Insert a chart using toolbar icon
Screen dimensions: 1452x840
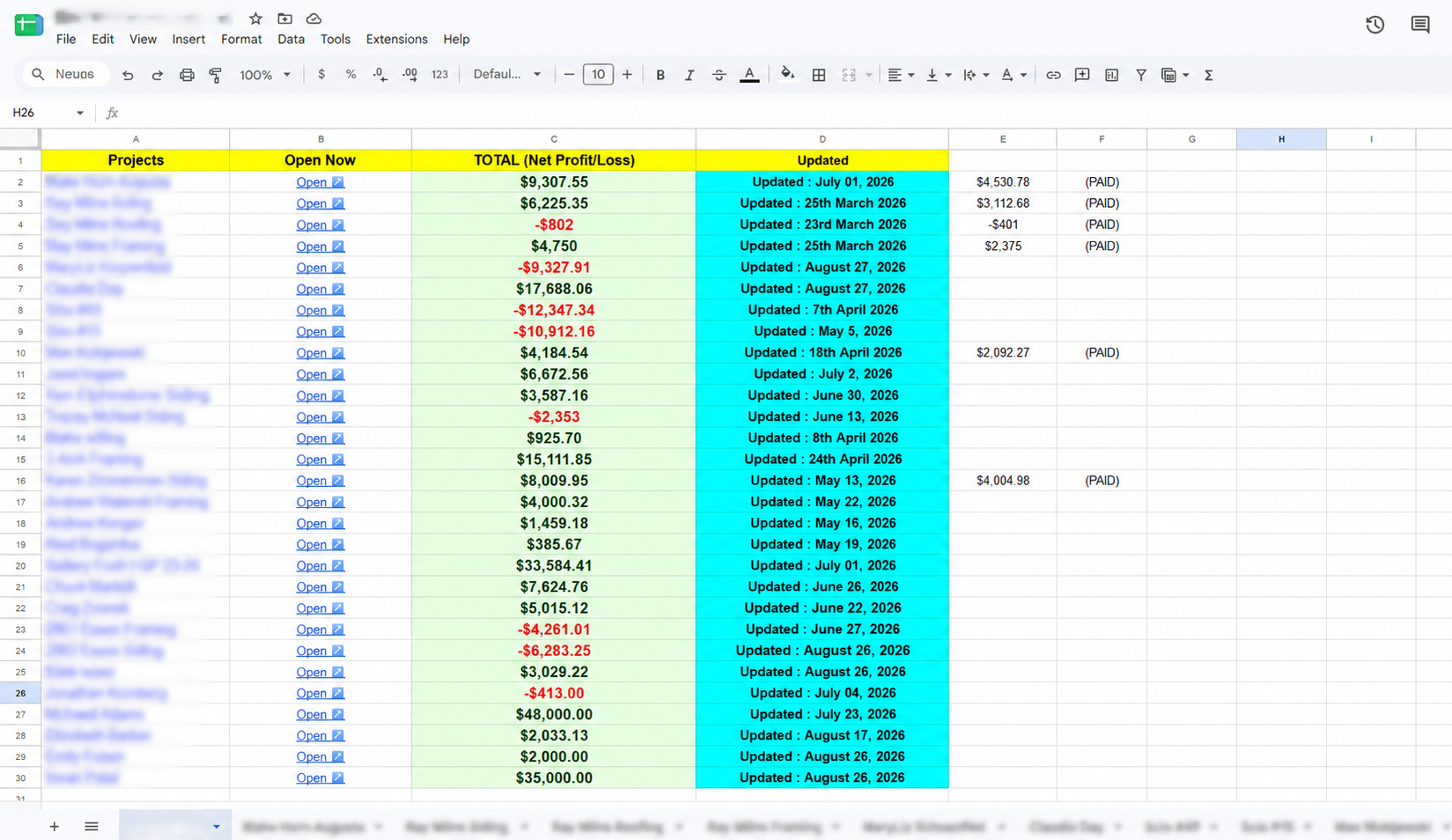1112,75
